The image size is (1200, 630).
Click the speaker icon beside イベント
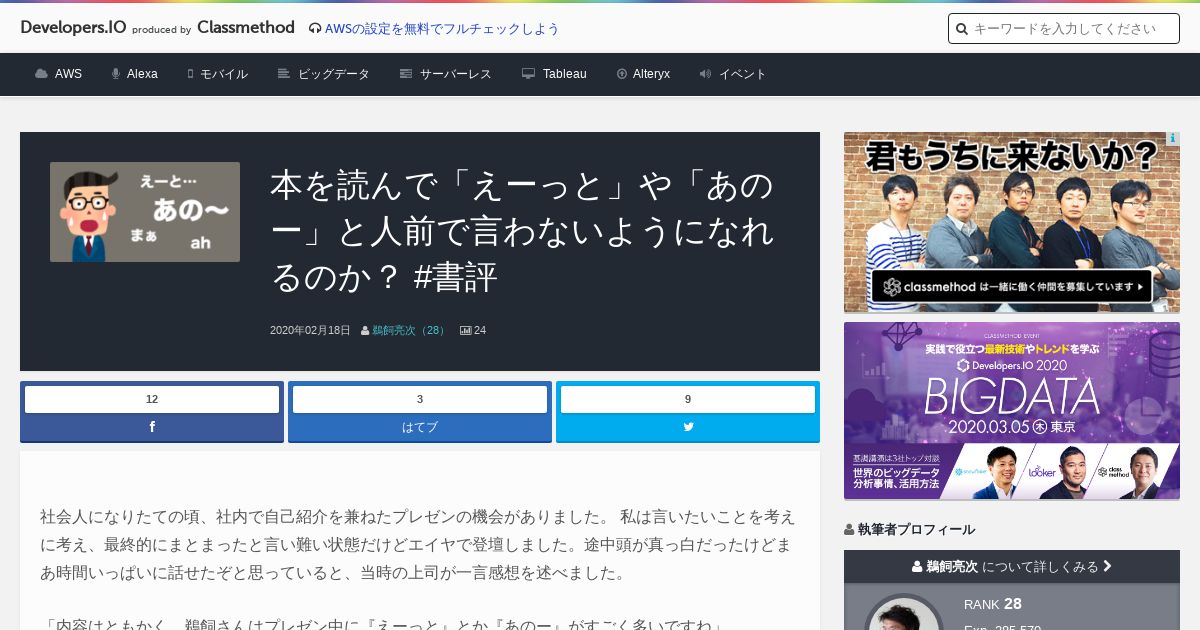pyautogui.click(x=705, y=74)
